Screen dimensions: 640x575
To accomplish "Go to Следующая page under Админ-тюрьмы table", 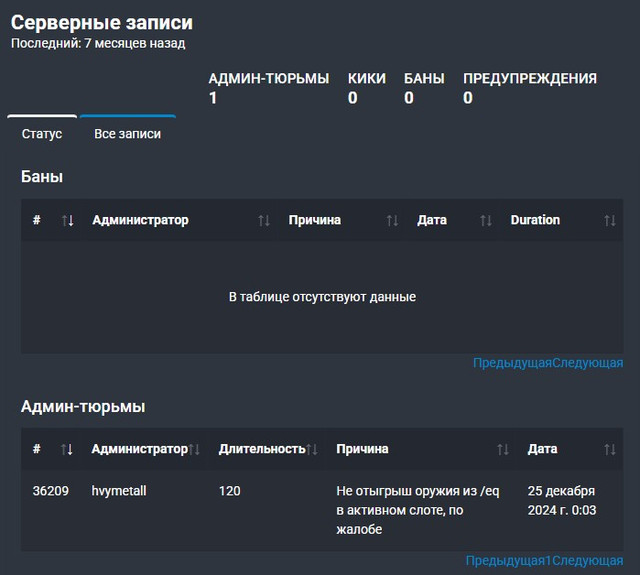I will point(588,561).
